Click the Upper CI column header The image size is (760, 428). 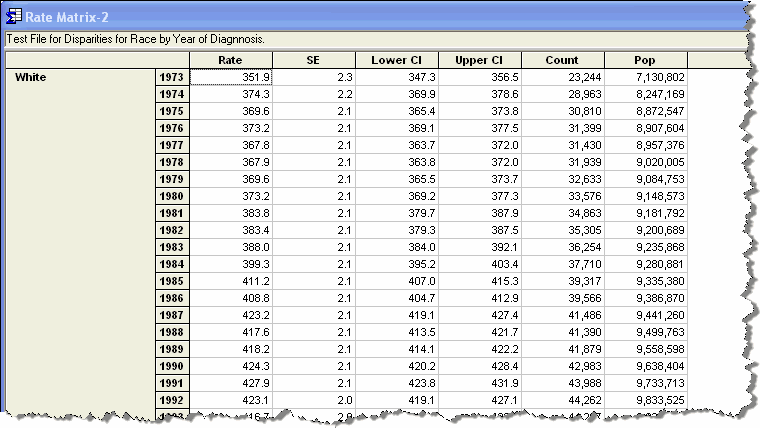tap(479, 60)
